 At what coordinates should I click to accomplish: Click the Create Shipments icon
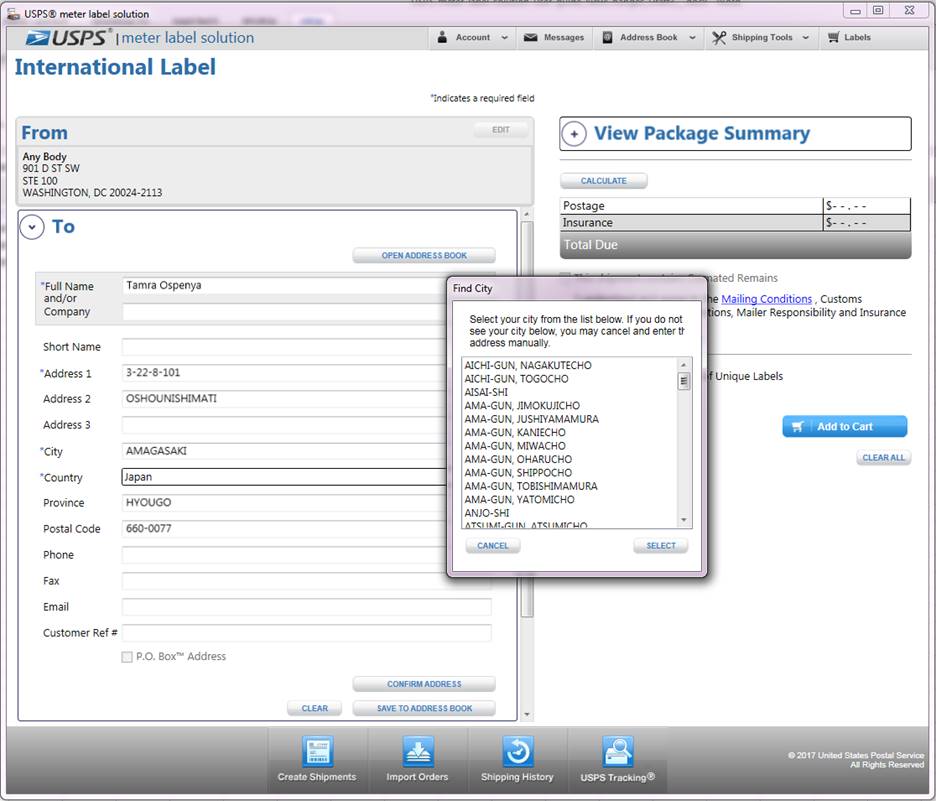(x=317, y=752)
